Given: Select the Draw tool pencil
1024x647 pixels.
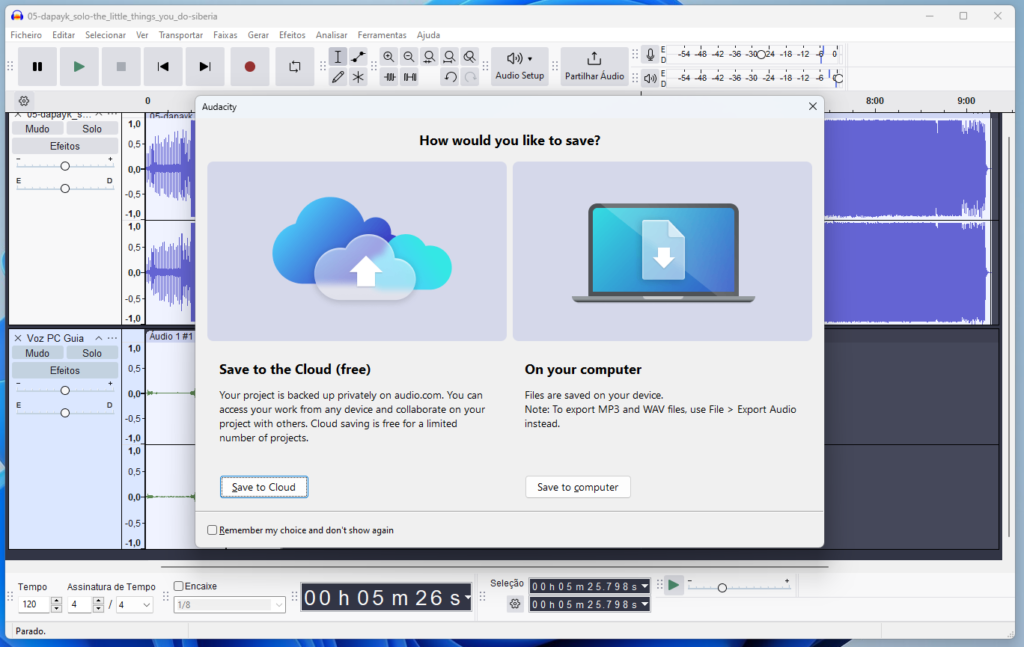Looking at the screenshot, I should click(x=338, y=76).
